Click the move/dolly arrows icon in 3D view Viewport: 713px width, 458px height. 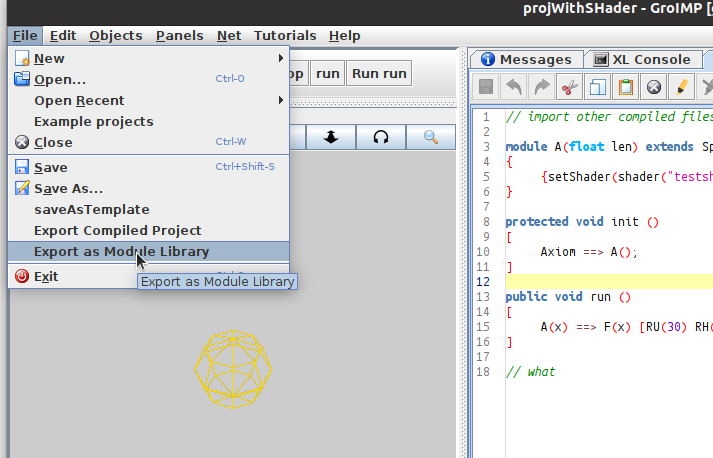[x=330, y=137]
